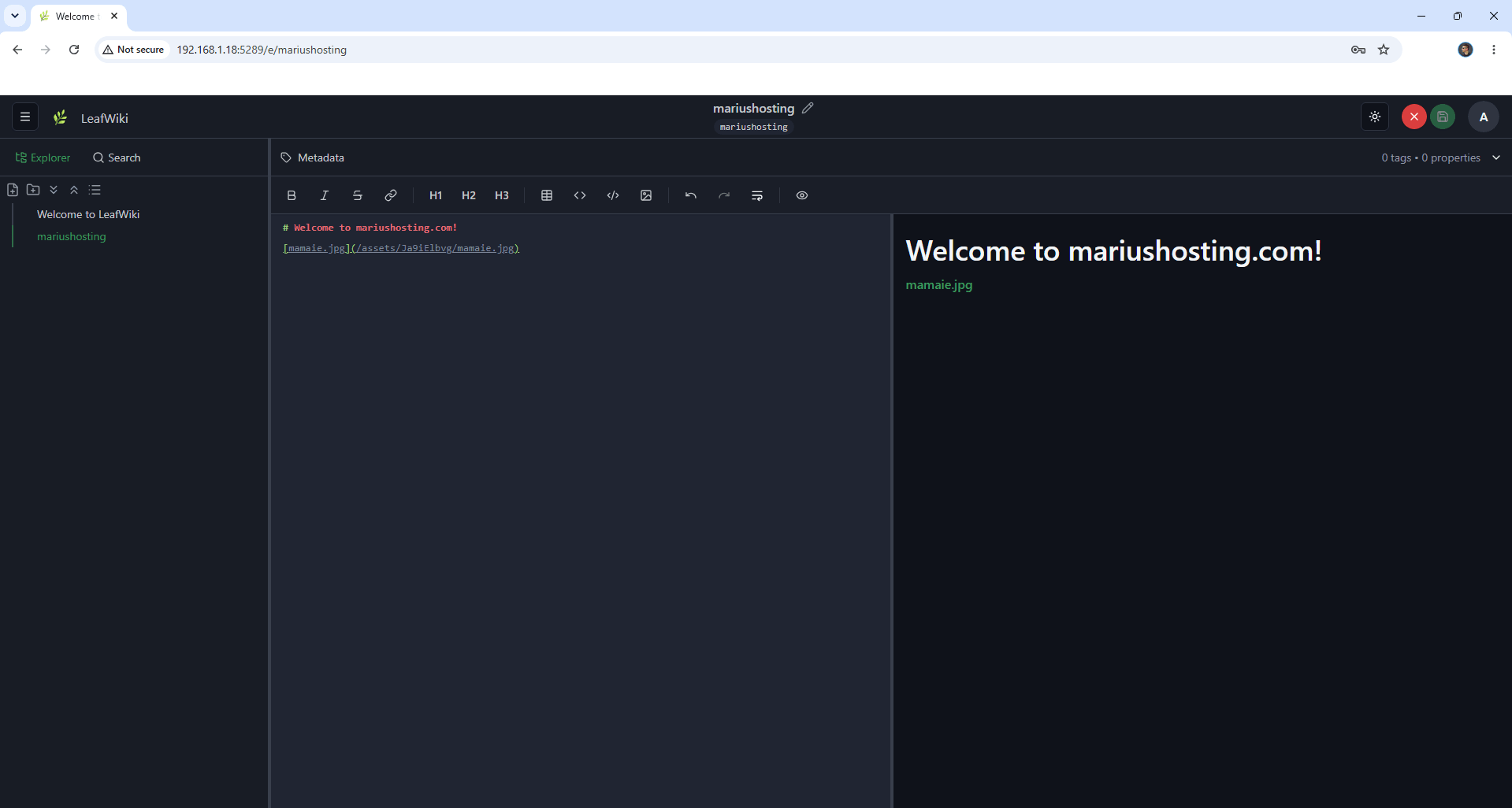Open the Chrome profile avatar

(x=1466, y=50)
